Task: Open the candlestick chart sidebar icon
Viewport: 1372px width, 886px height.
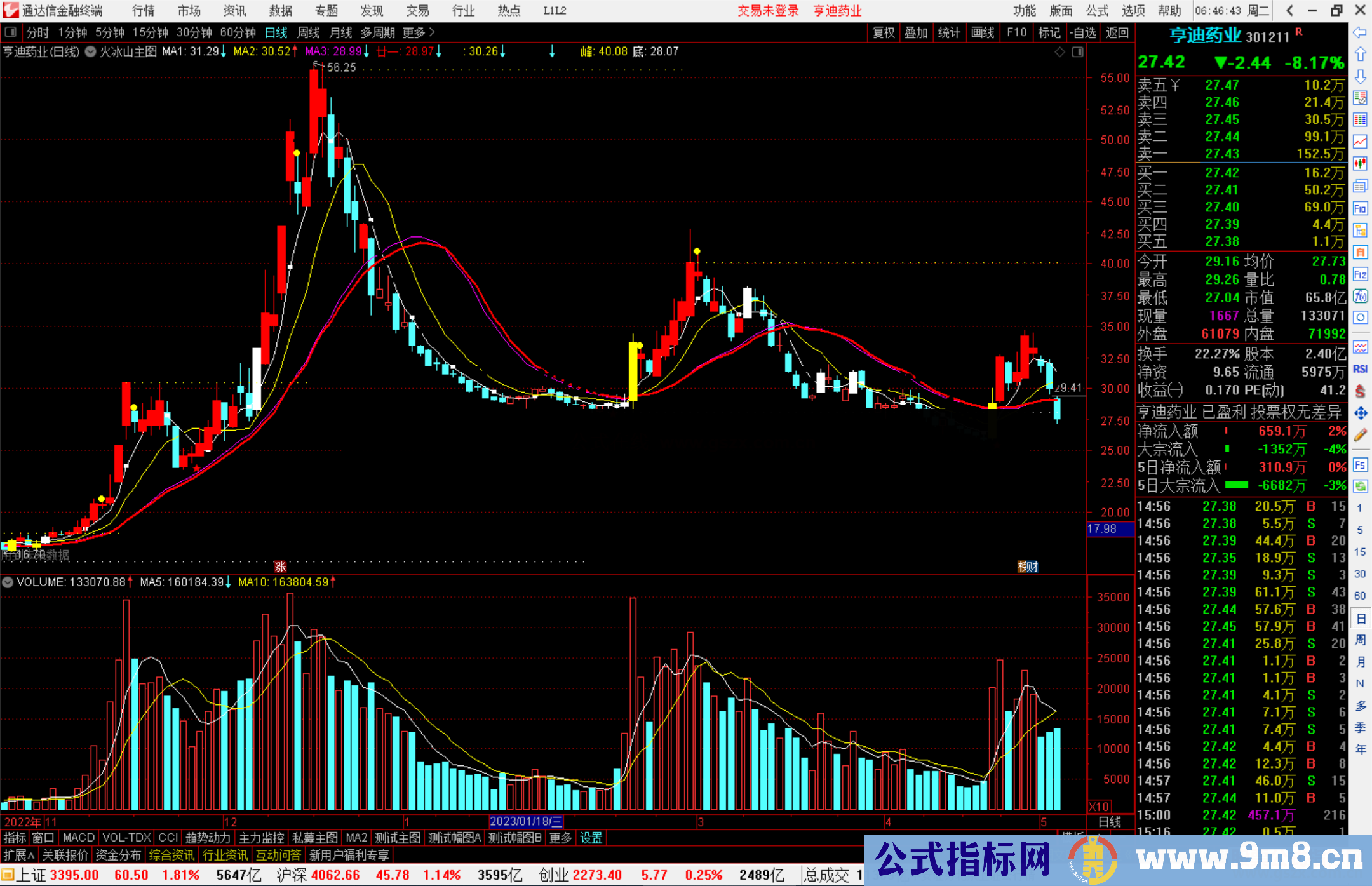Action: click(1360, 164)
